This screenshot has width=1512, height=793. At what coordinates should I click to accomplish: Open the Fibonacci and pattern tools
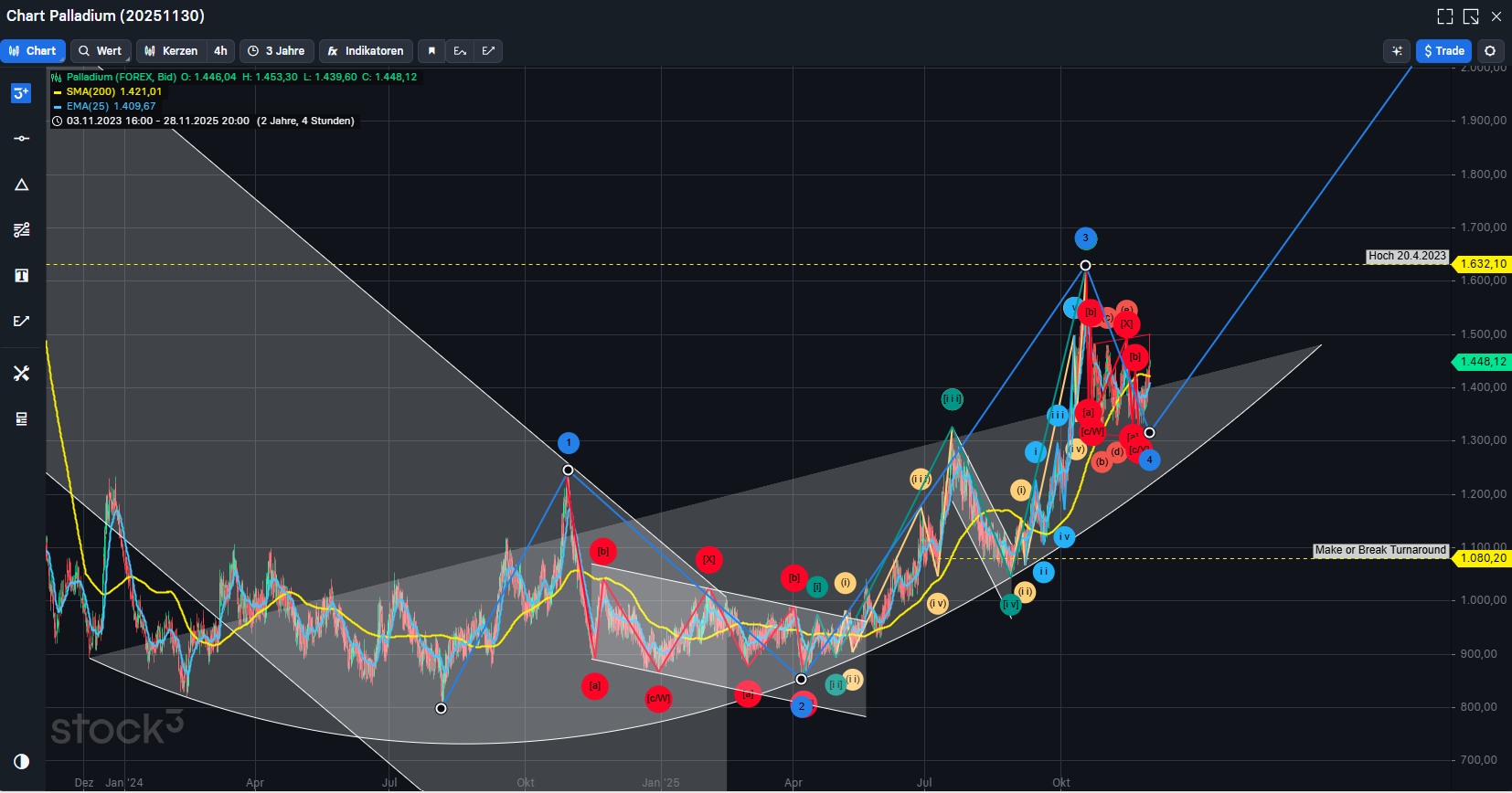(x=22, y=230)
